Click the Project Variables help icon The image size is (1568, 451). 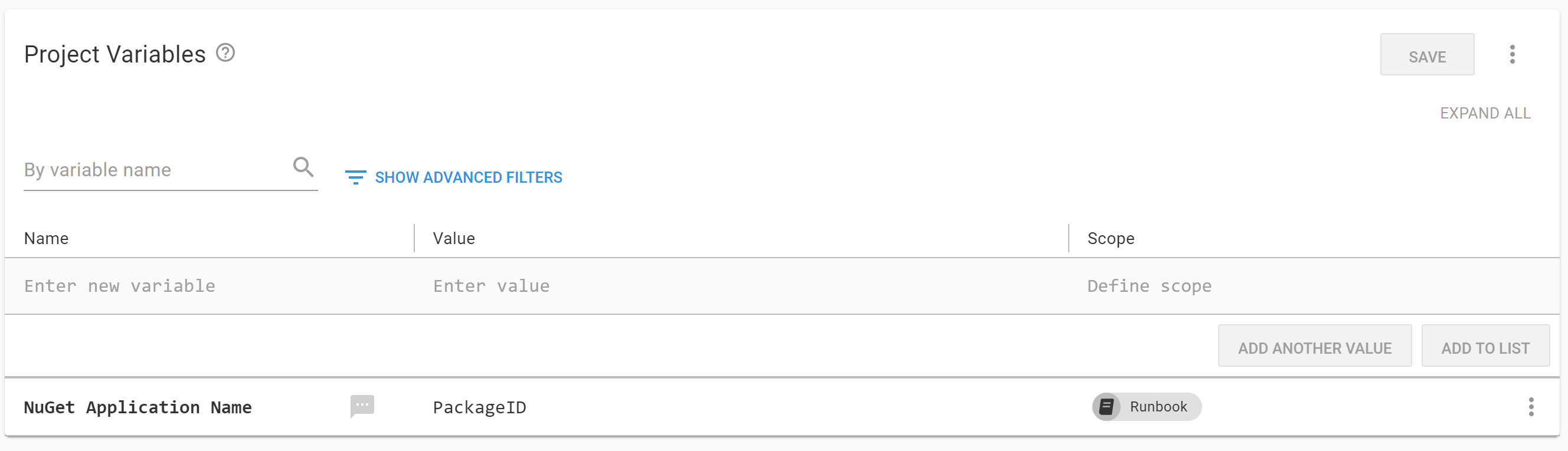coord(225,53)
